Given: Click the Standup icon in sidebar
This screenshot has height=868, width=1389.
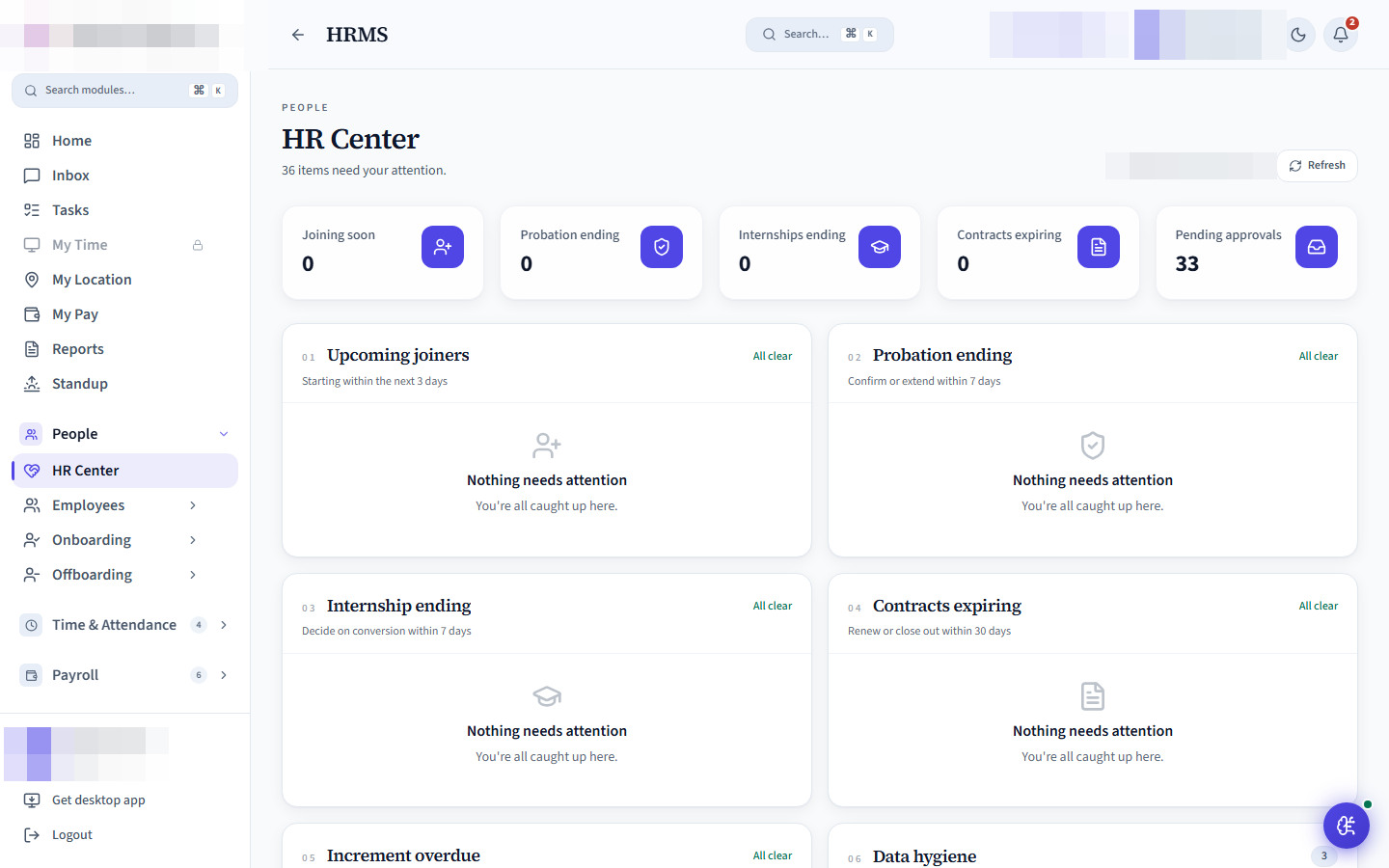Looking at the screenshot, I should 32,384.
